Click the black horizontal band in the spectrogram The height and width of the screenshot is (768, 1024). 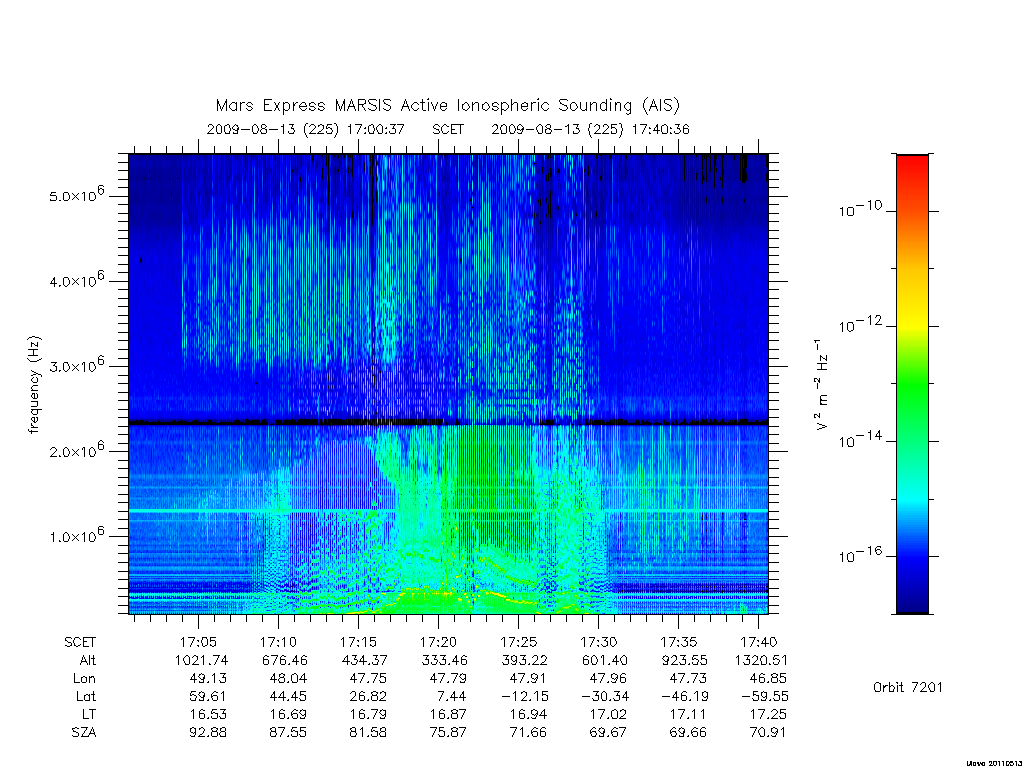pos(448,423)
